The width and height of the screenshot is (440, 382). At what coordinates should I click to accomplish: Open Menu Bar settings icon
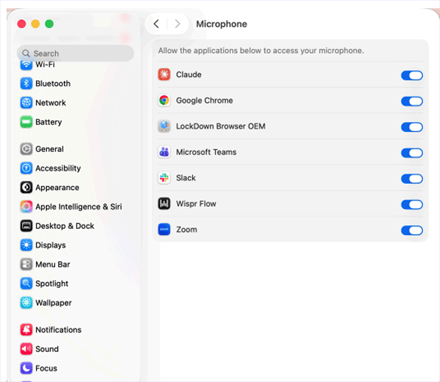coord(26,264)
